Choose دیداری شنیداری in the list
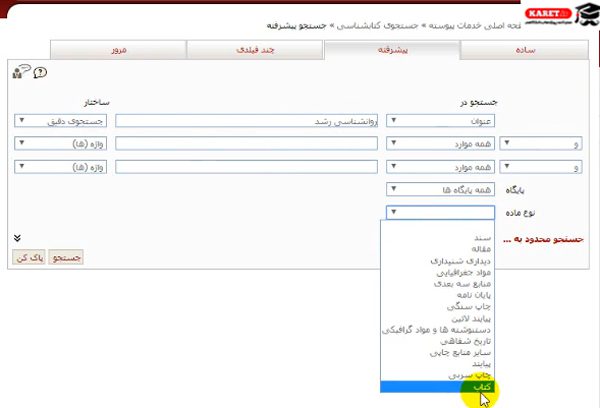This screenshot has height=408, width=600. pyautogui.click(x=437, y=261)
